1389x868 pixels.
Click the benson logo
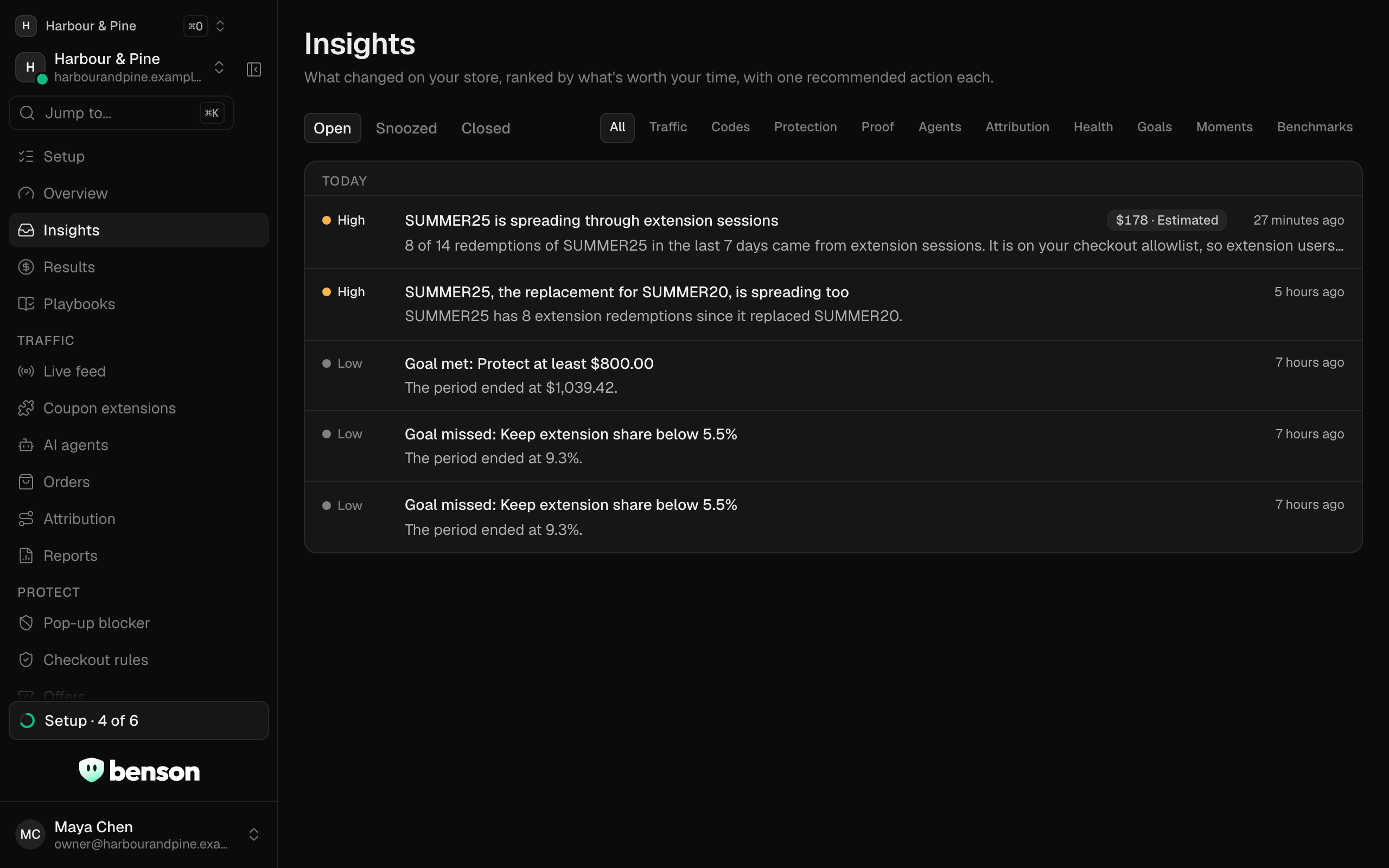(139, 770)
